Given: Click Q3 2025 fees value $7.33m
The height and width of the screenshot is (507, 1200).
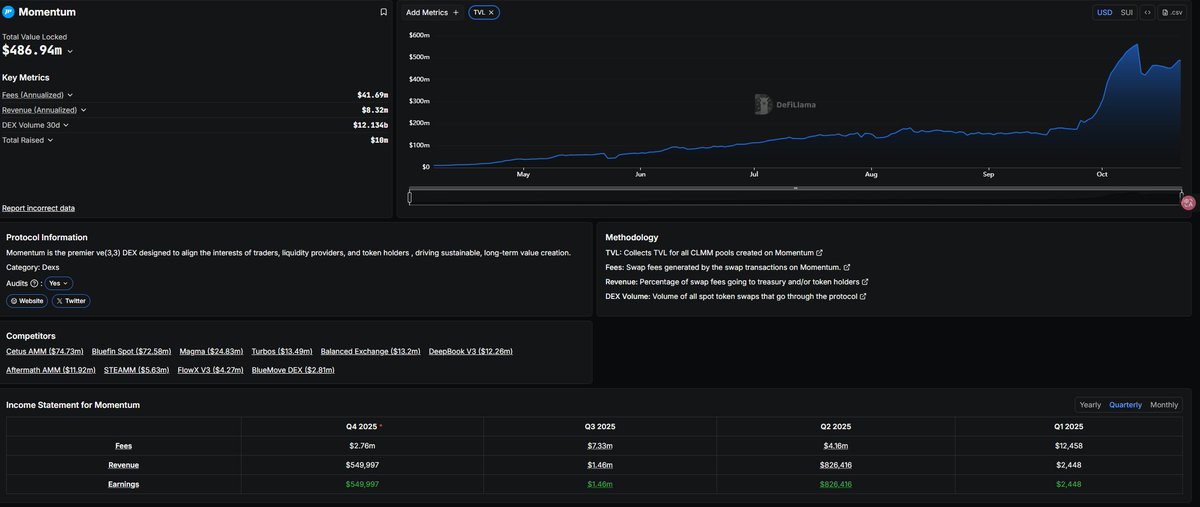Looking at the screenshot, I should pos(599,446).
